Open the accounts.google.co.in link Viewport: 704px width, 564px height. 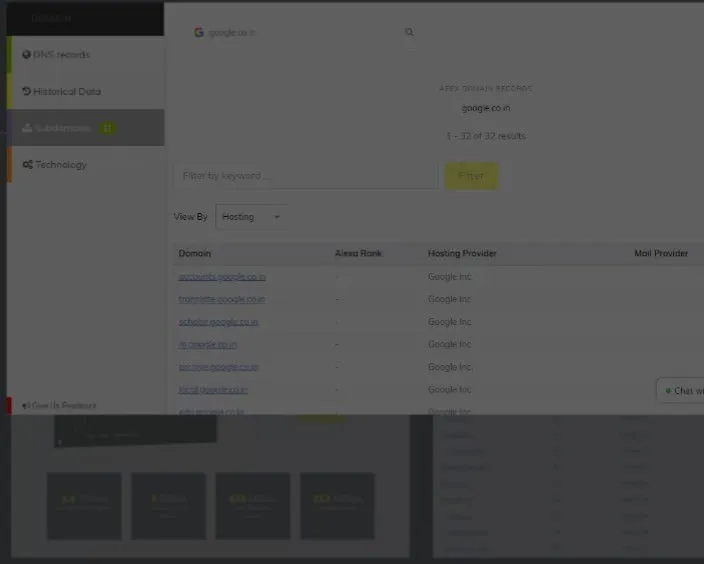(222, 277)
